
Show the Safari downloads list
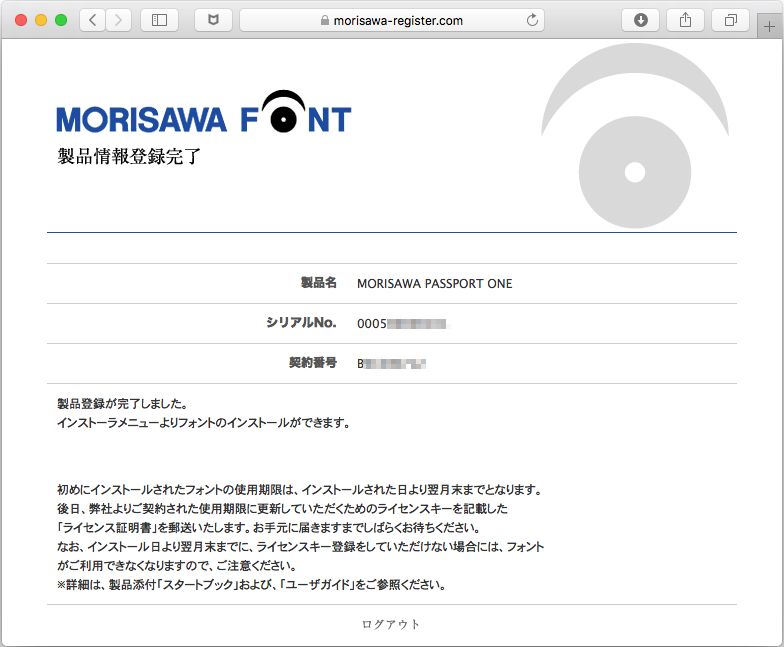[641, 20]
